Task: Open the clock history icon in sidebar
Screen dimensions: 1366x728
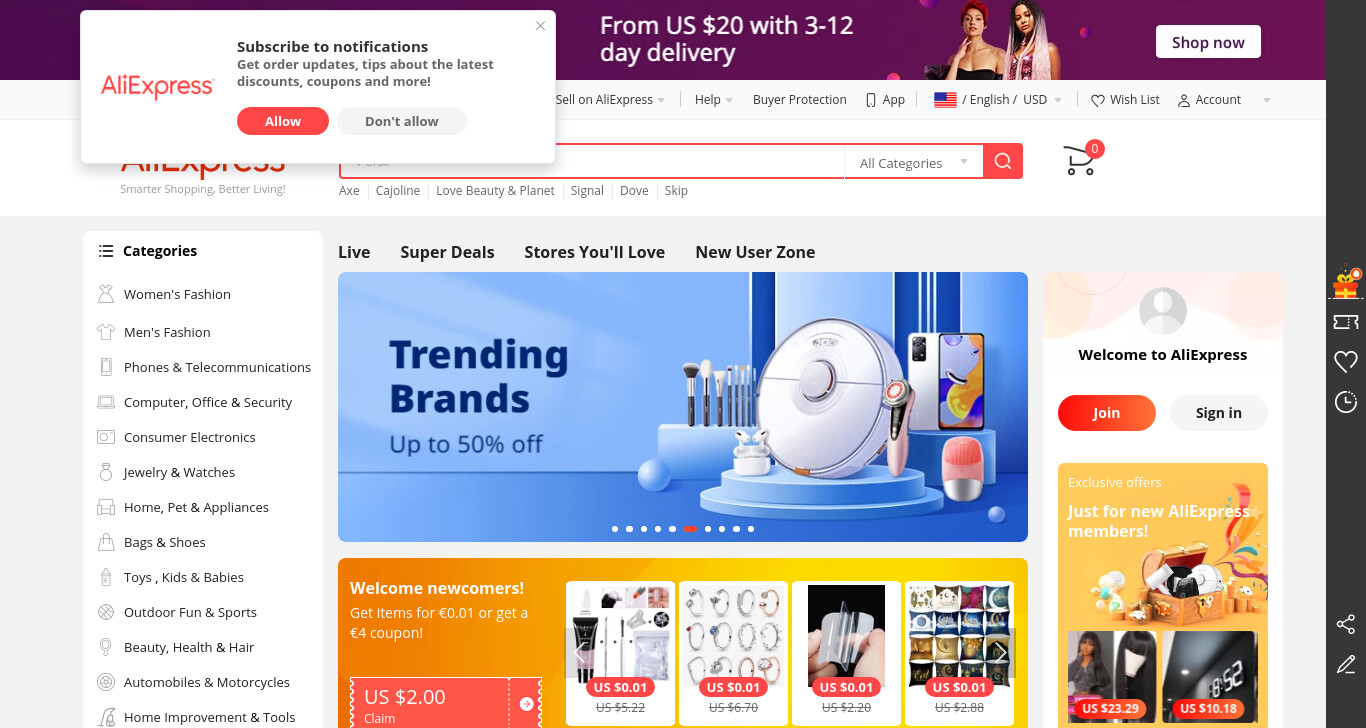Action: [x=1346, y=402]
